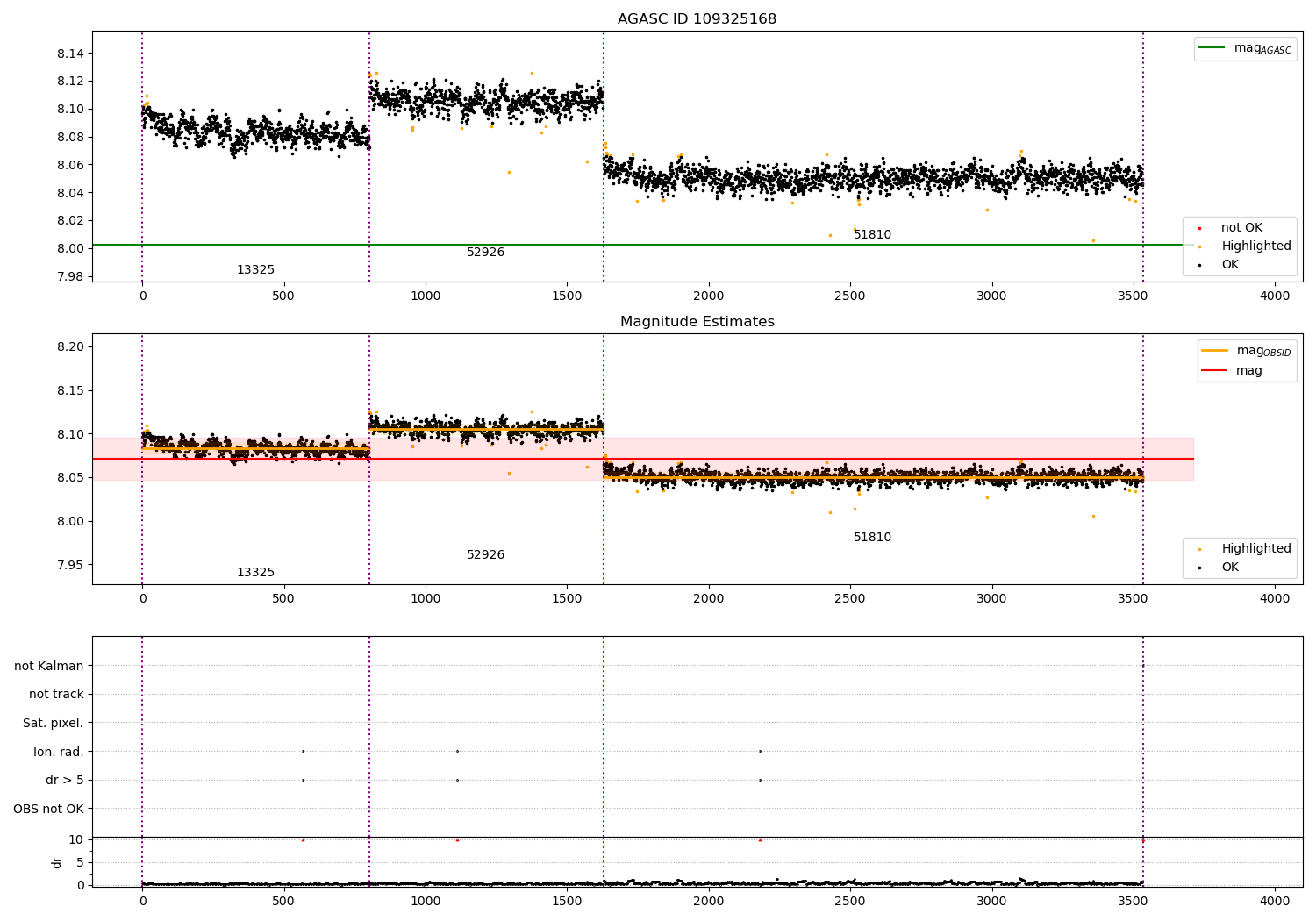Screen dimensions: 1316x921
Task: Click the 7.98 y-axis tick label
Action: [69, 276]
